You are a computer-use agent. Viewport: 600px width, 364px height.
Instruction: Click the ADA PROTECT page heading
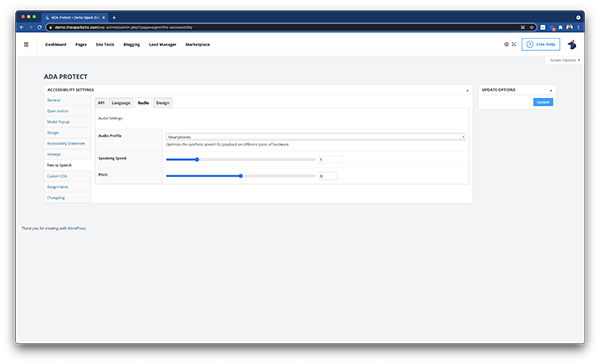(65, 77)
